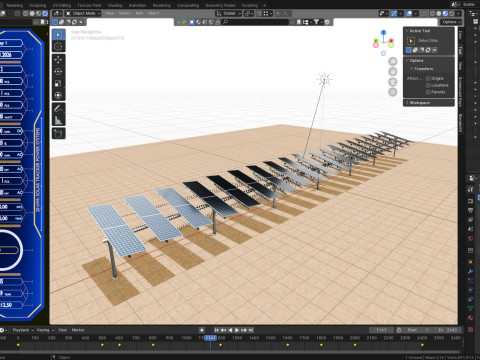The image size is (480, 360).
Task: Collapse the Options panel
Action: pos(407,61)
